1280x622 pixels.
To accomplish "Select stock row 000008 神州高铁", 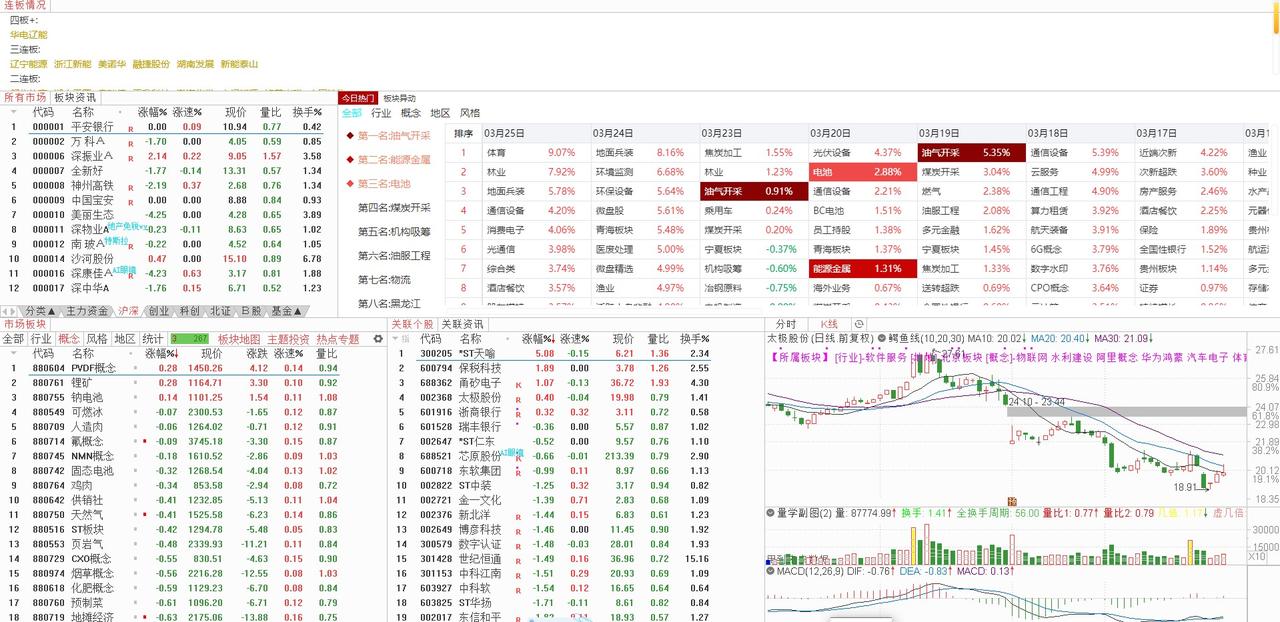I will click(165, 186).
